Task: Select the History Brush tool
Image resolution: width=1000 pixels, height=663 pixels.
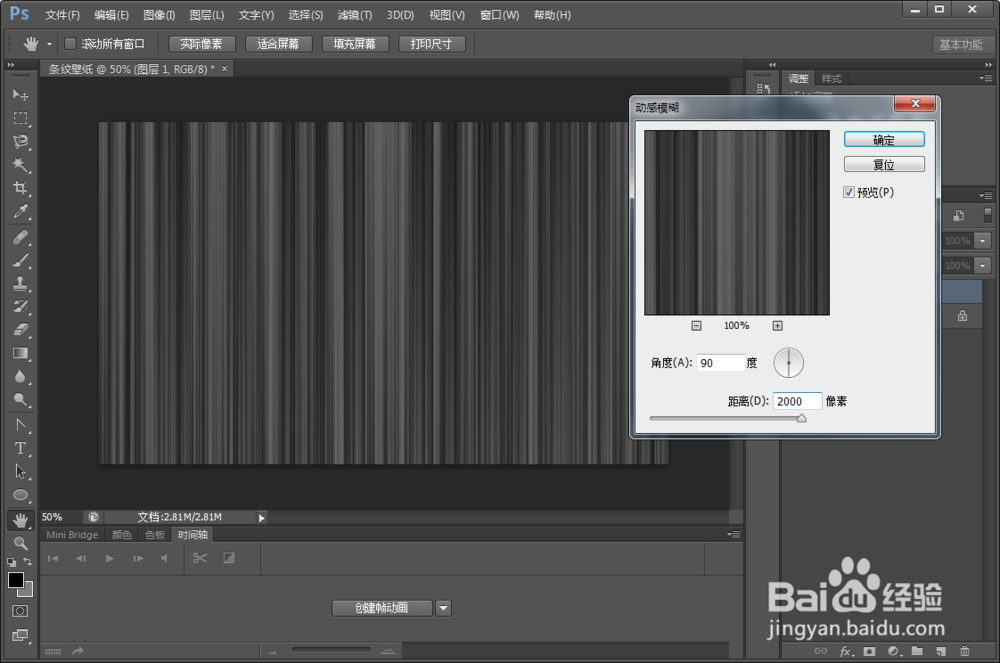Action: point(20,307)
